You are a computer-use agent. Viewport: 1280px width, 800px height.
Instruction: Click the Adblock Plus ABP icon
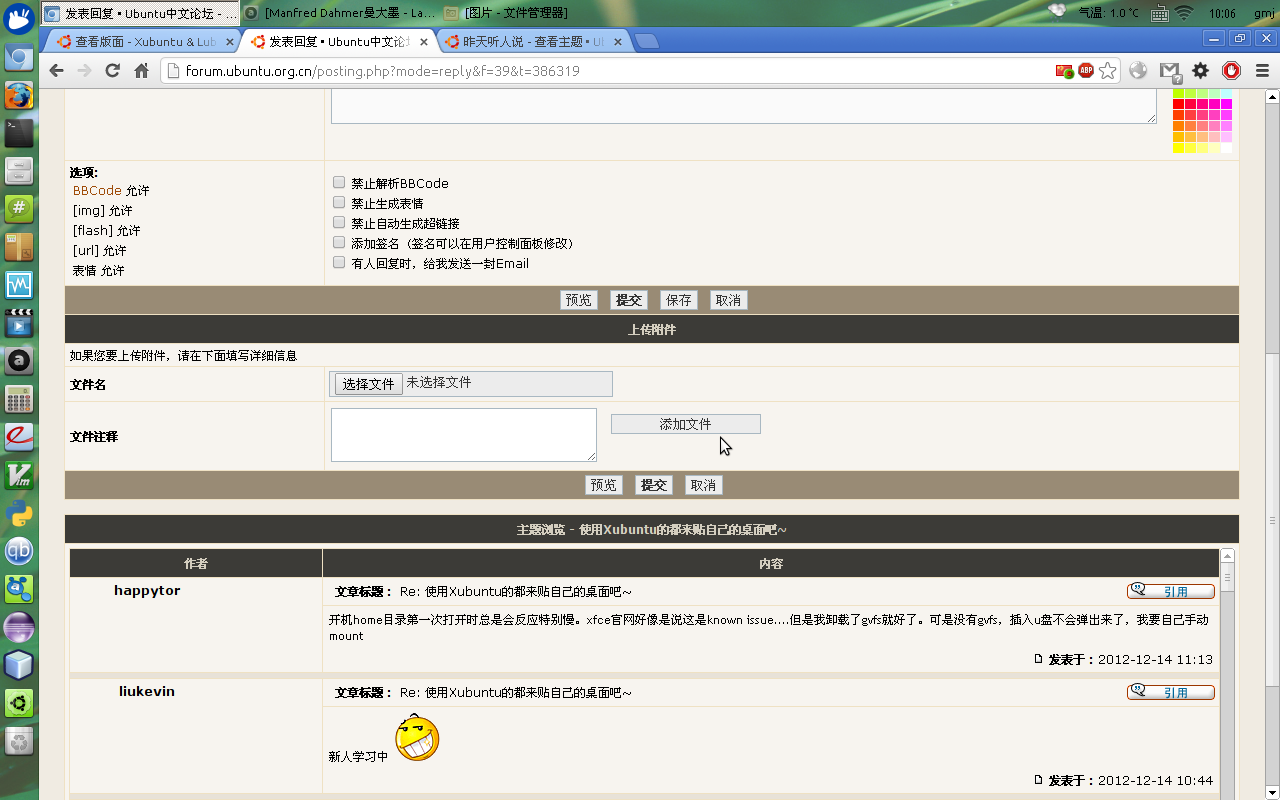[1086, 71]
